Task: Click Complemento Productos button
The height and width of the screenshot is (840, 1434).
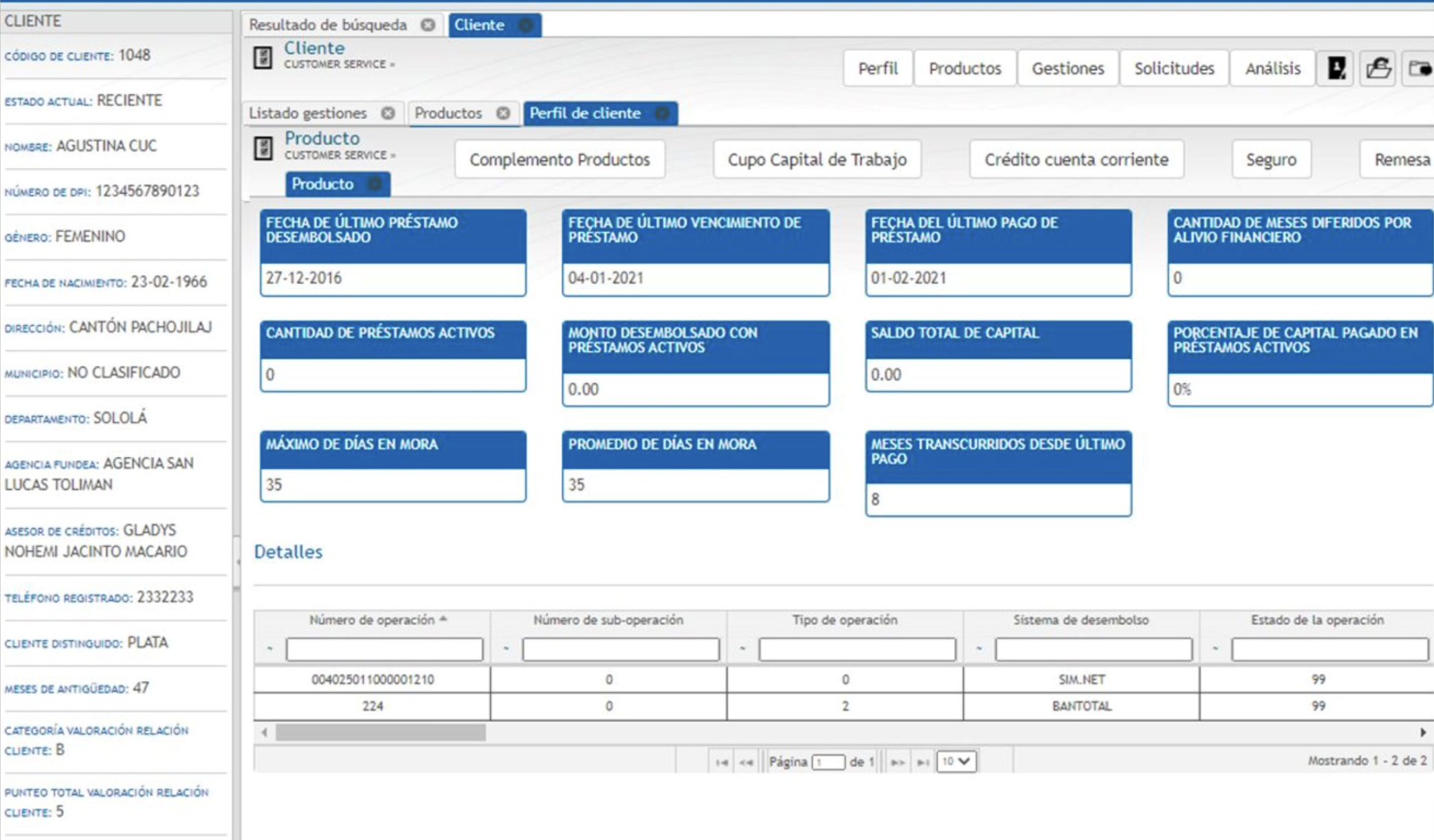Action: pos(560,159)
